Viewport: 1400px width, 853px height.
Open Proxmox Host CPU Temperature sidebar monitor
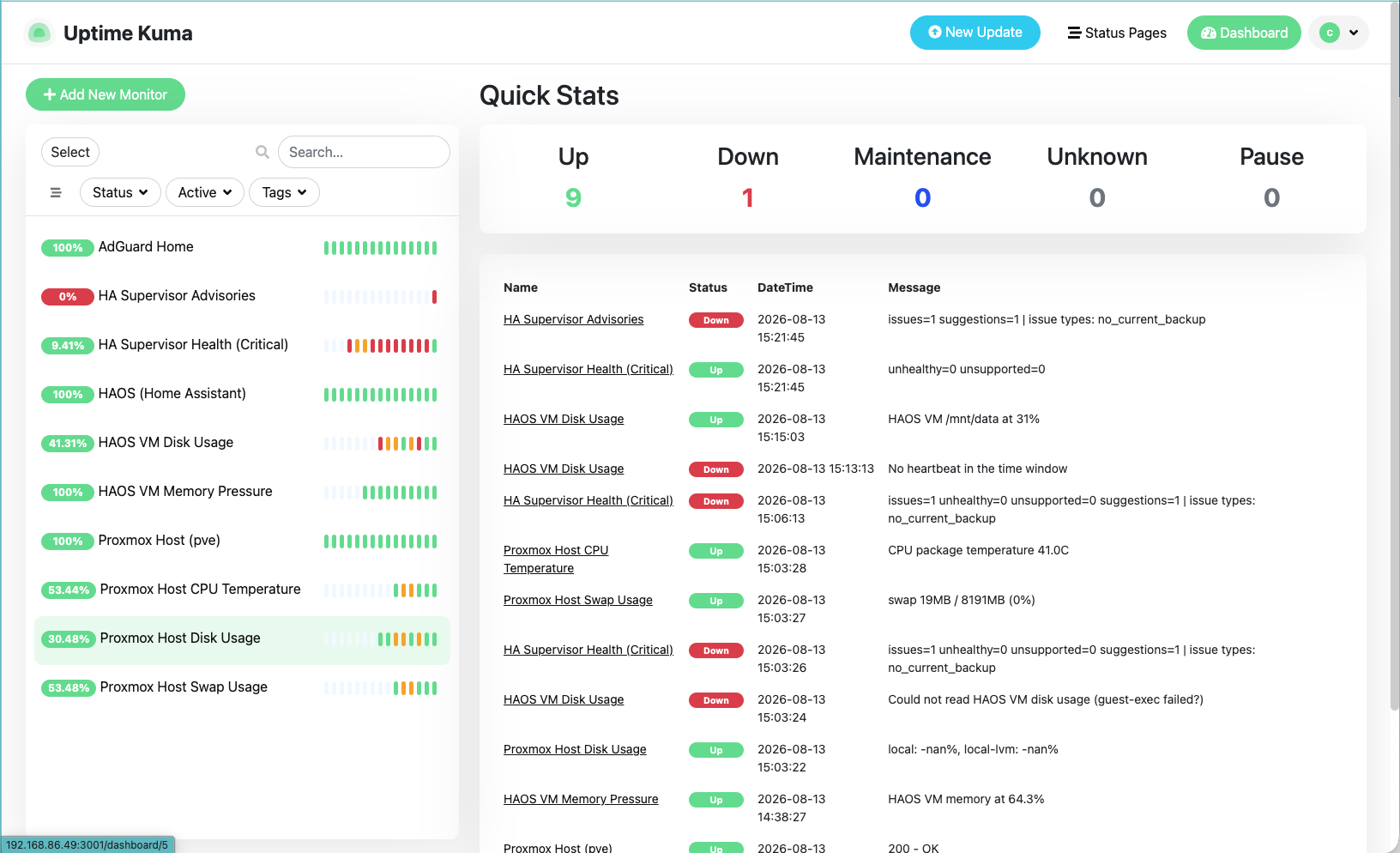[242, 590]
